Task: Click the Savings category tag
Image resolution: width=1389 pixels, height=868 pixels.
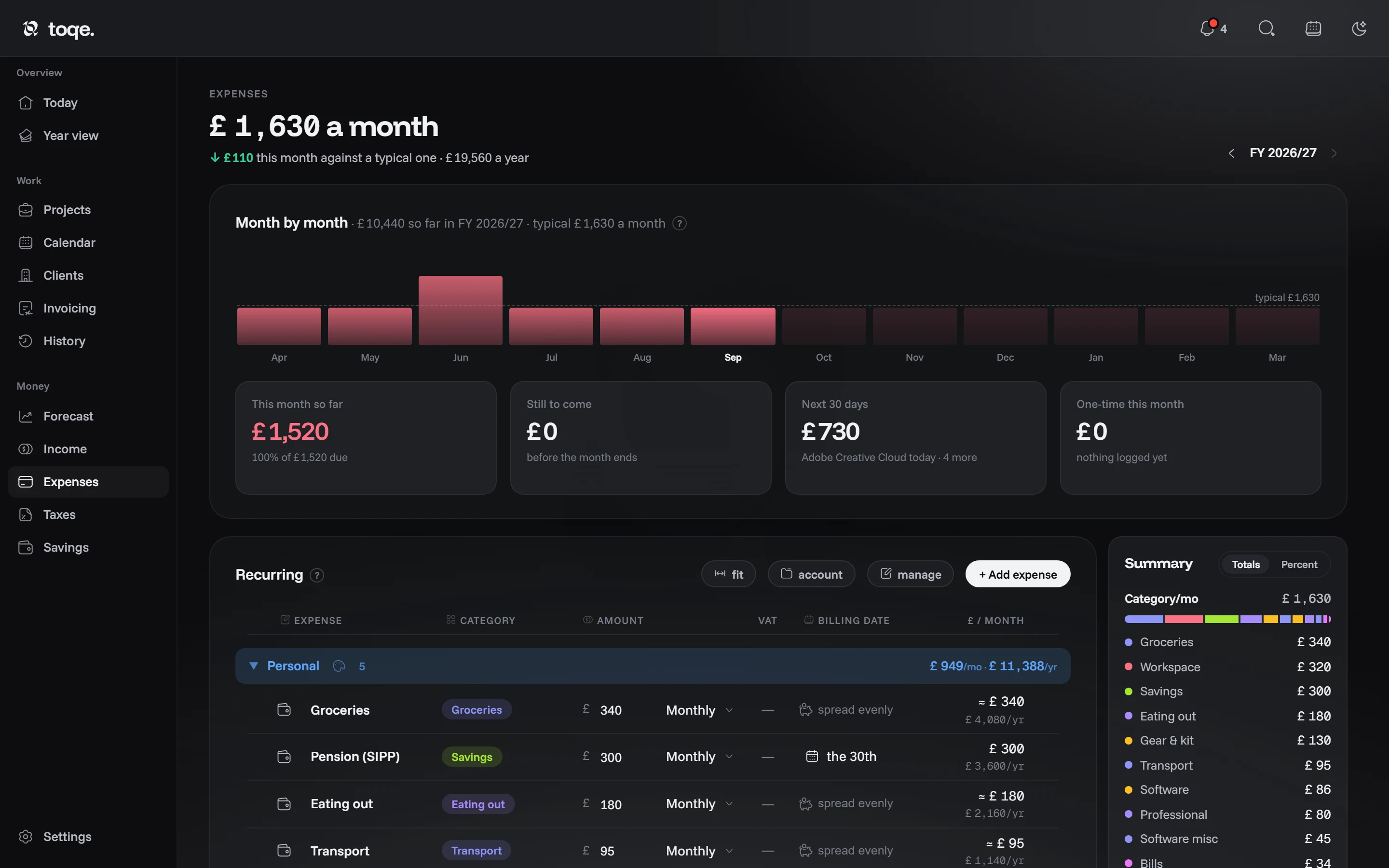Action: [x=472, y=757]
